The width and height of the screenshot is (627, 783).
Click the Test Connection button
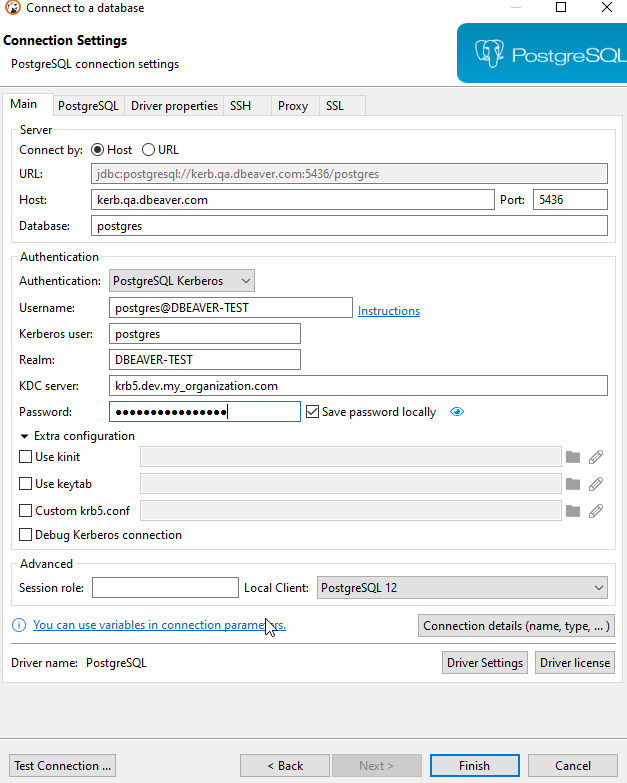click(x=62, y=766)
